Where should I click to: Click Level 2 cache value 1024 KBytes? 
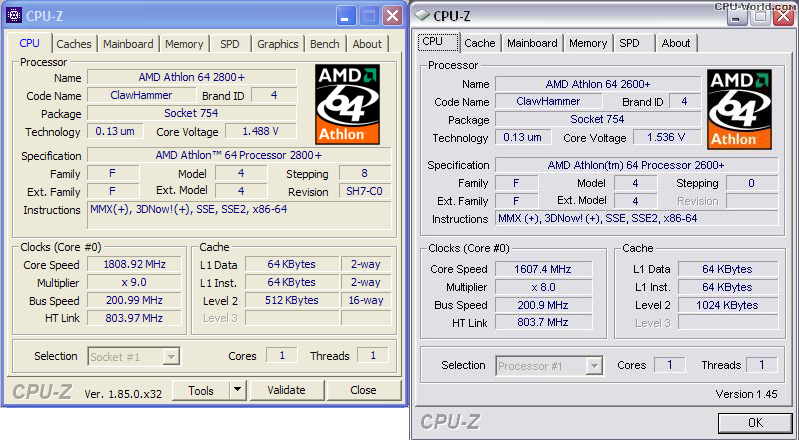(x=728, y=305)
